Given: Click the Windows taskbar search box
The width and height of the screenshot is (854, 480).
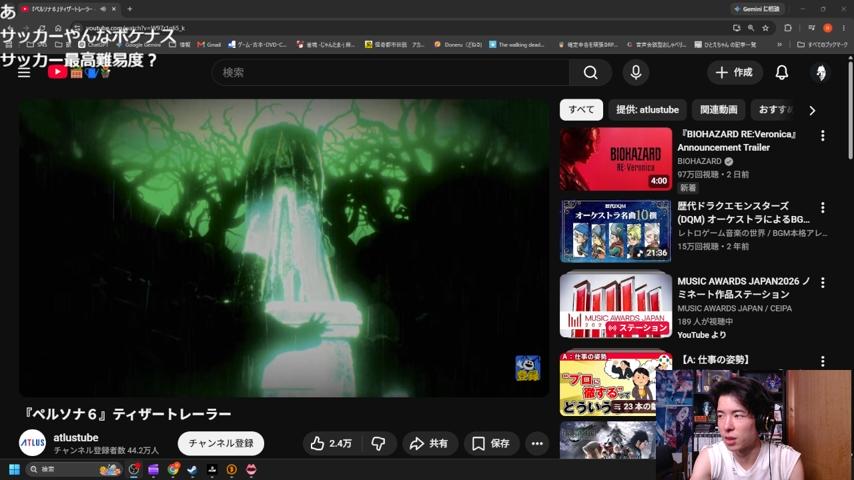Looking at the screenshot, I should click(x=74, y=469).
